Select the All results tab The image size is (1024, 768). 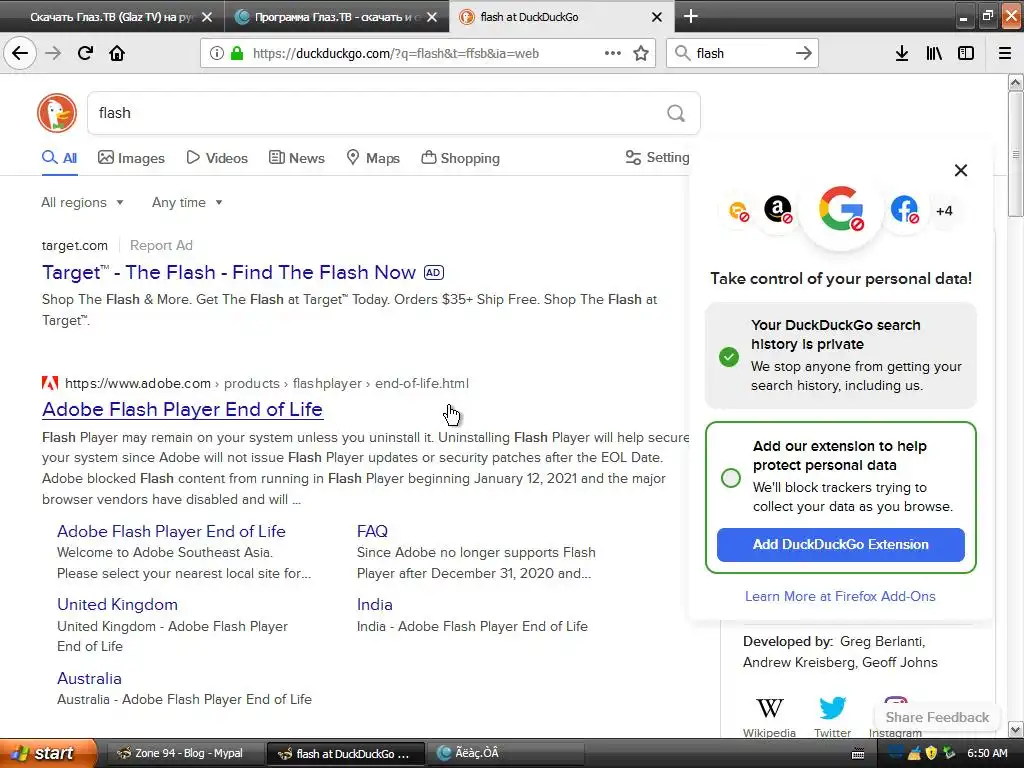pyautogui.click(x=59, y=157)
